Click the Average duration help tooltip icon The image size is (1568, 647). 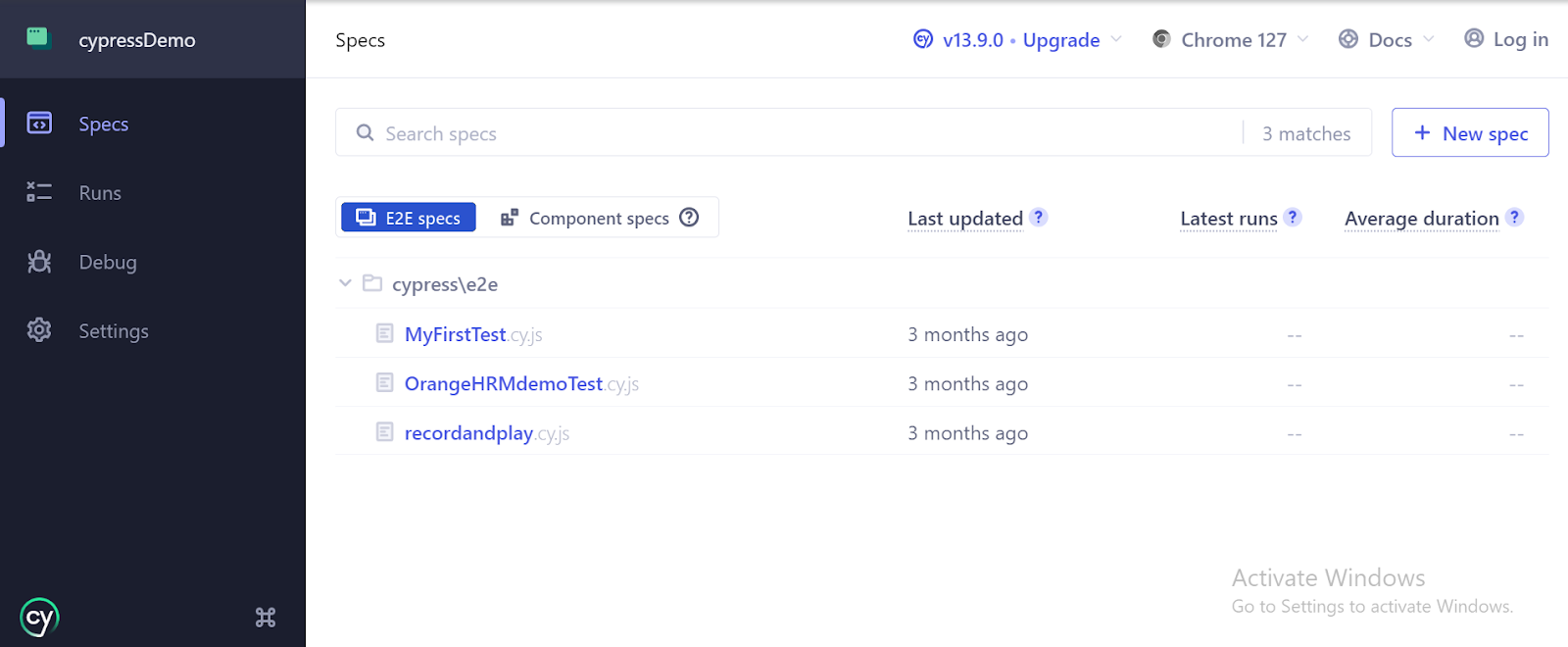1515,218
